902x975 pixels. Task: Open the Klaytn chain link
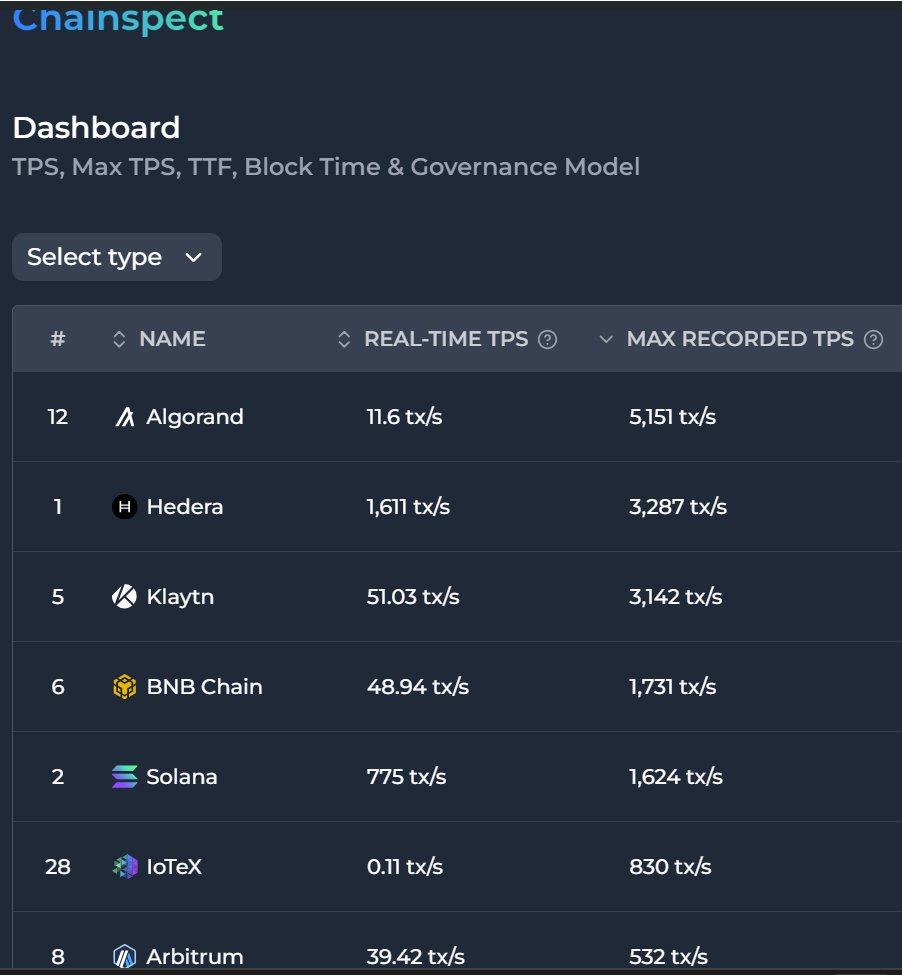pos(180,597)
